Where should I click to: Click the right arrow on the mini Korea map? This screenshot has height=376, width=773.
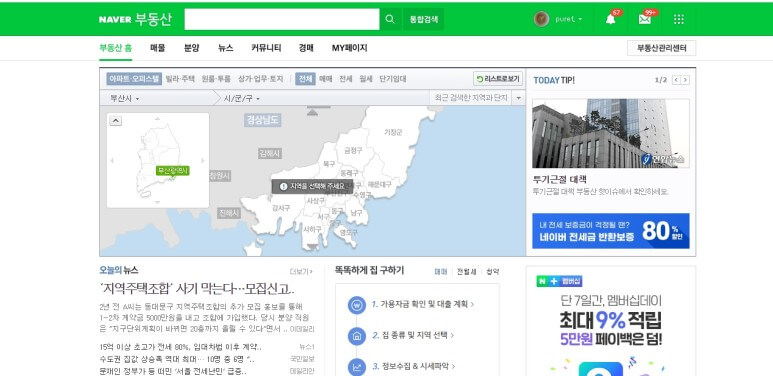pyautogui.click(x=203, y=160)
